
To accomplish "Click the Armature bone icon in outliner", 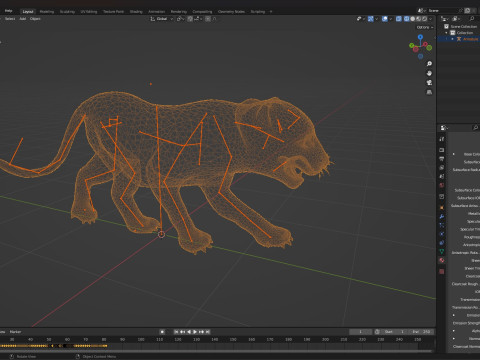I will 459,39.
